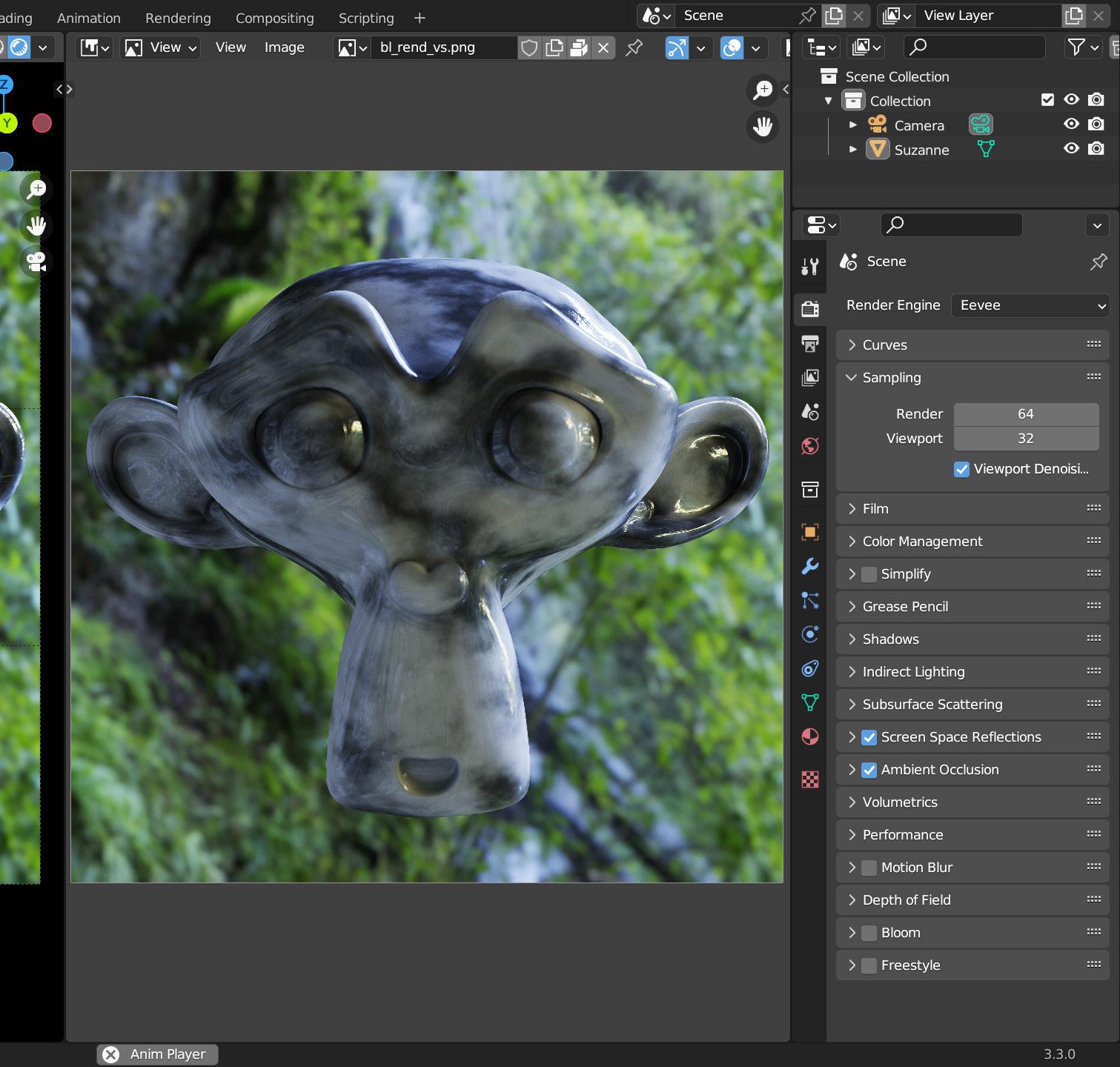1120x1067 pixels.
Task: Click the Viewport samples slider
Action: (x=1026, y=438)
